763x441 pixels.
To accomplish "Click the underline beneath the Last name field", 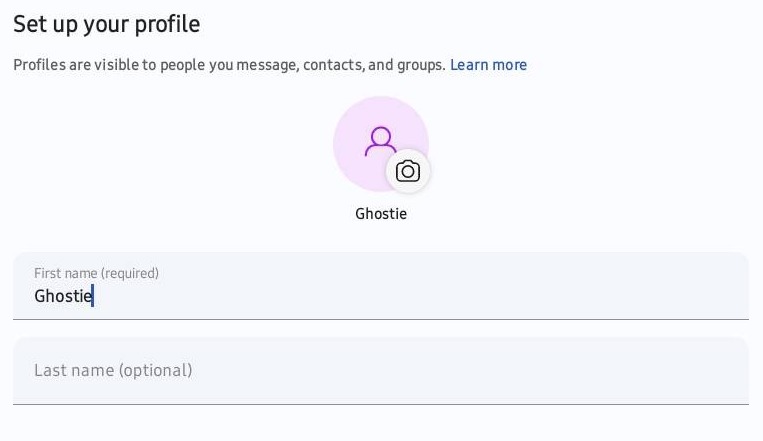I will click(380, 404).
